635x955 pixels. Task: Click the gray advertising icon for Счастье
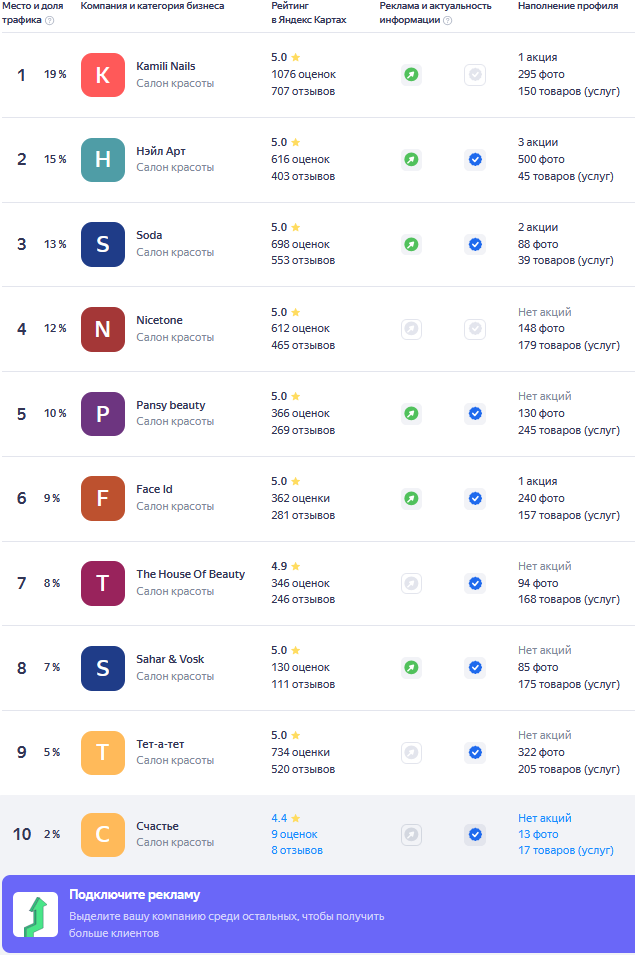[x=411, y=834]
